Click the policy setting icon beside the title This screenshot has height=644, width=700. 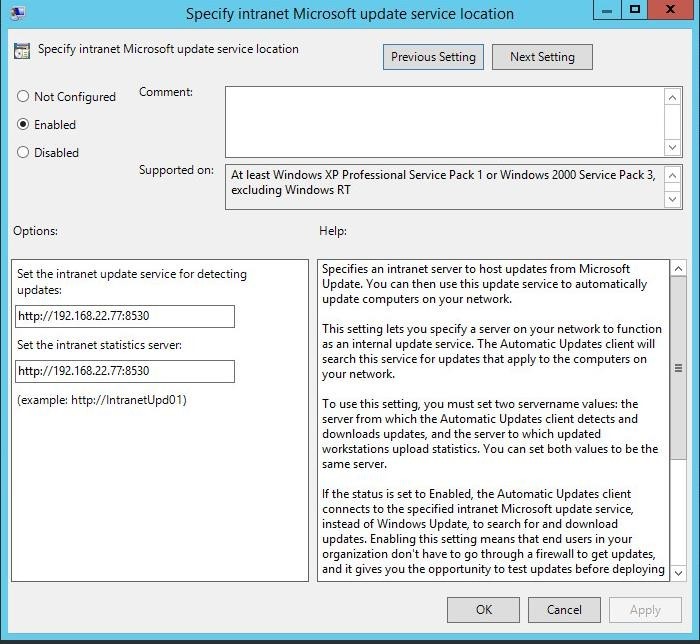coord(22,51)
